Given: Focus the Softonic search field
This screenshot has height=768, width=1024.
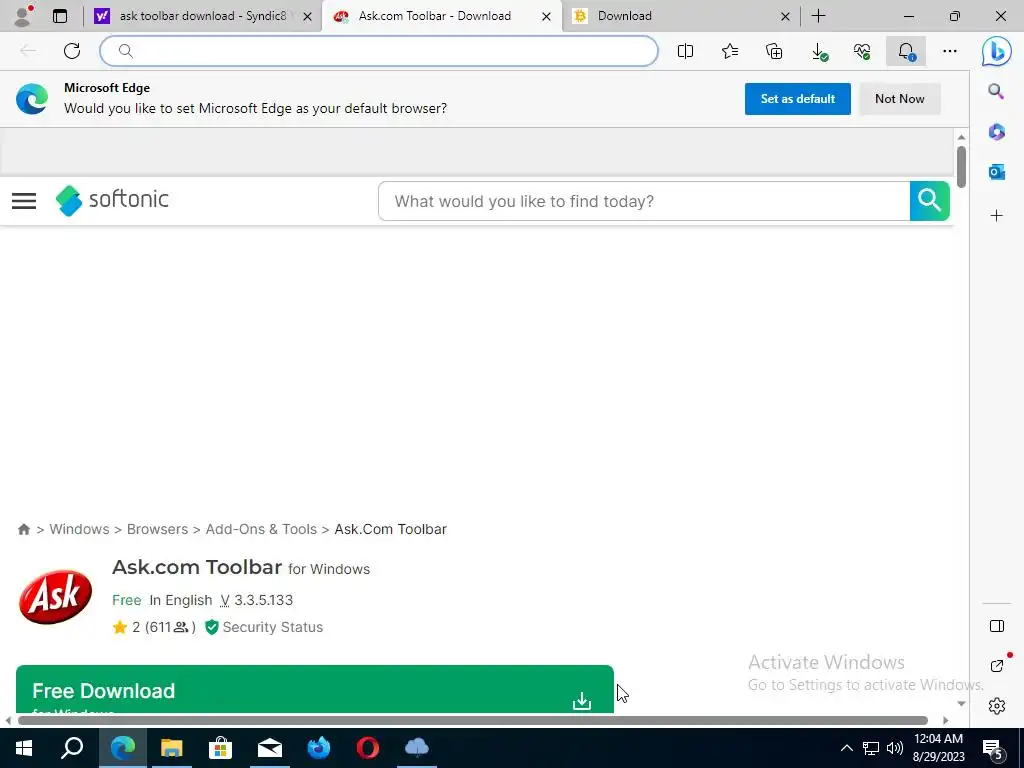Looking at the screenshot, I should [x=644, y=201].
